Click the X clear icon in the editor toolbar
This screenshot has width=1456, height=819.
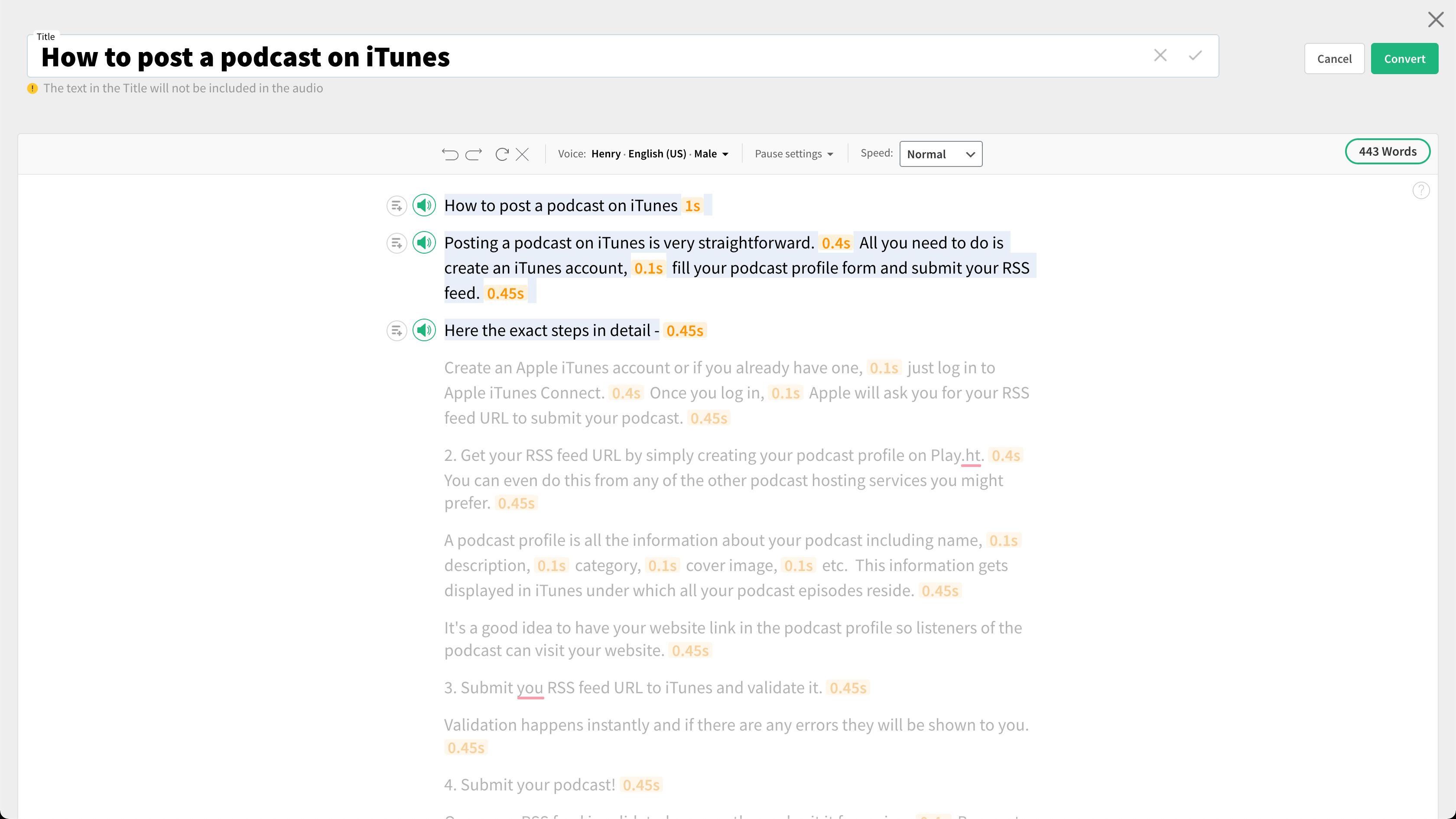coord(522,154)
